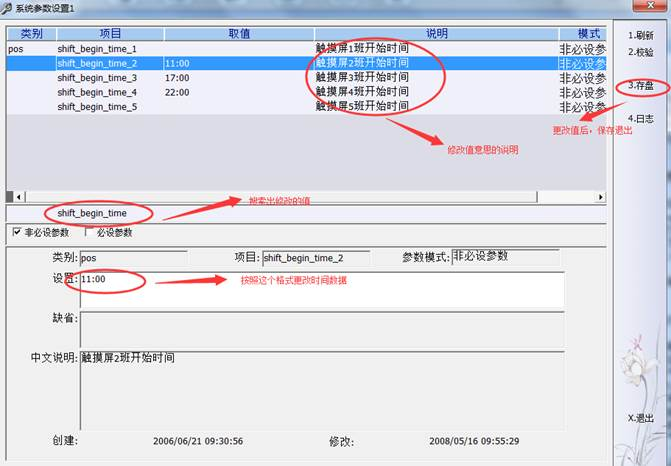671x466 pixels.
Task: Select the shift_begin_time_3 row
Action: (97, 78)
